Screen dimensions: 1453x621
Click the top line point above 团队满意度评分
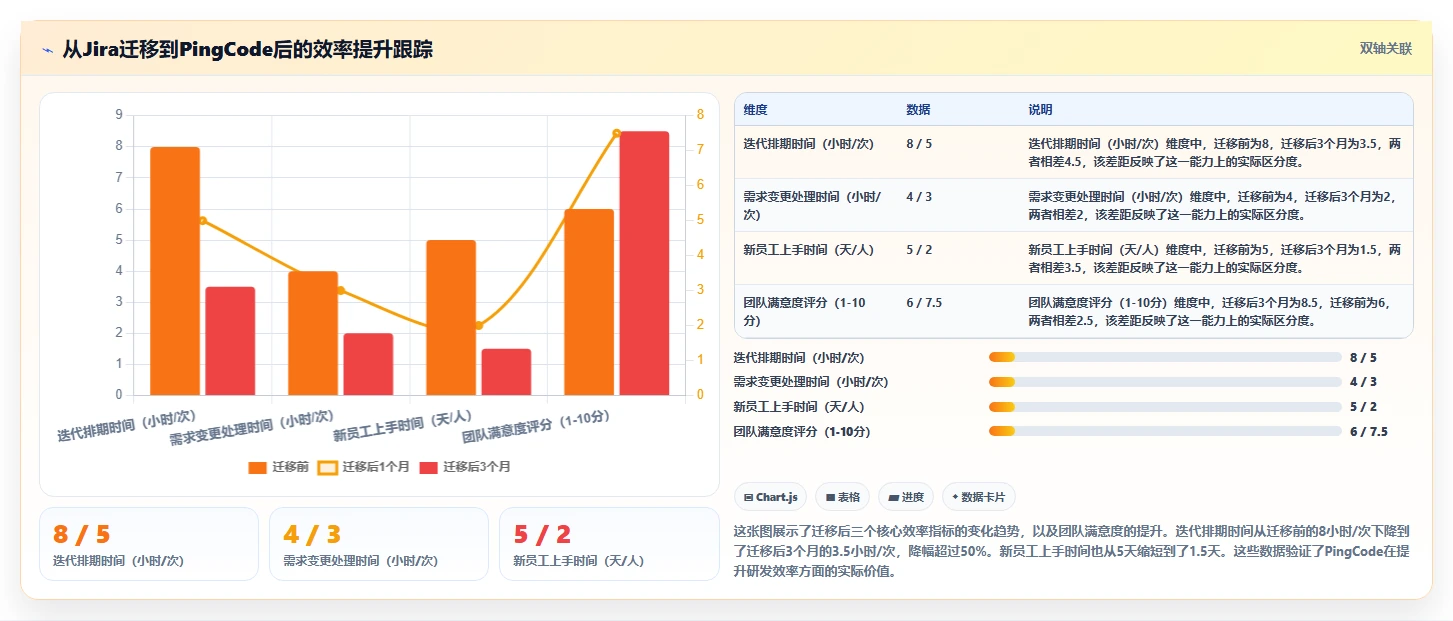point(616,133)
